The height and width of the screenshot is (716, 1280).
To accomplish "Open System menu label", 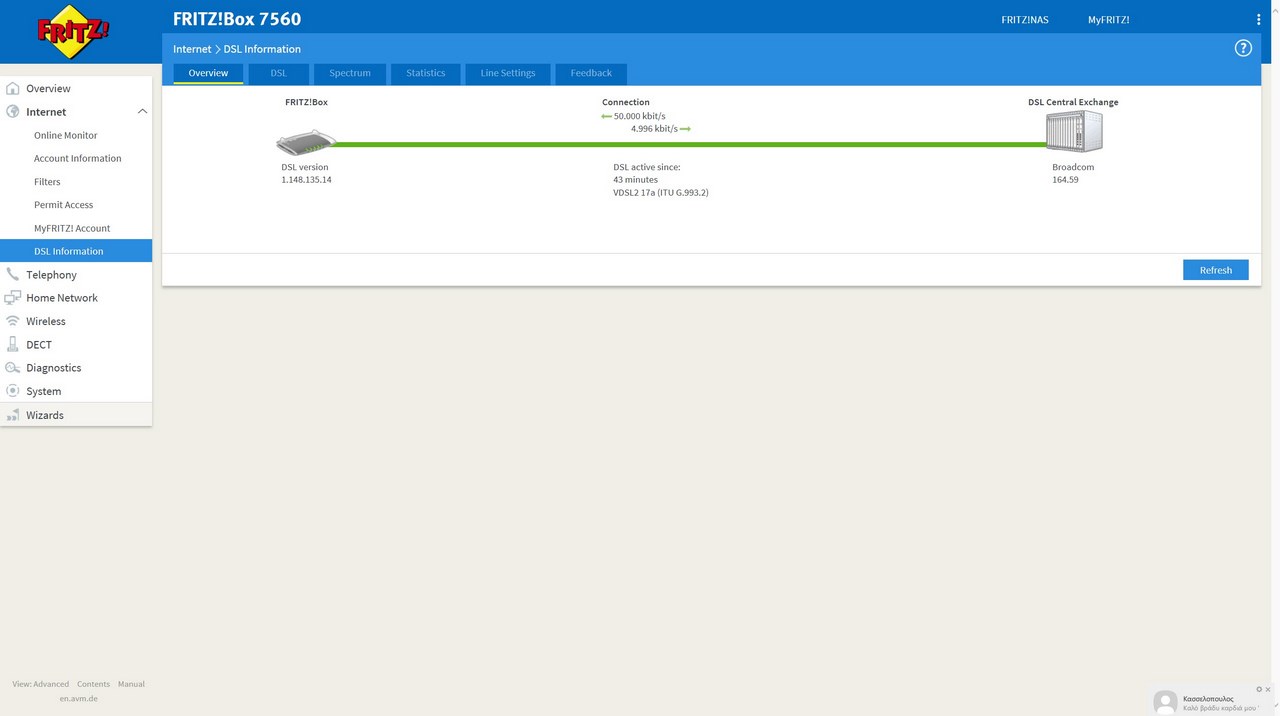I will (44, 391).
